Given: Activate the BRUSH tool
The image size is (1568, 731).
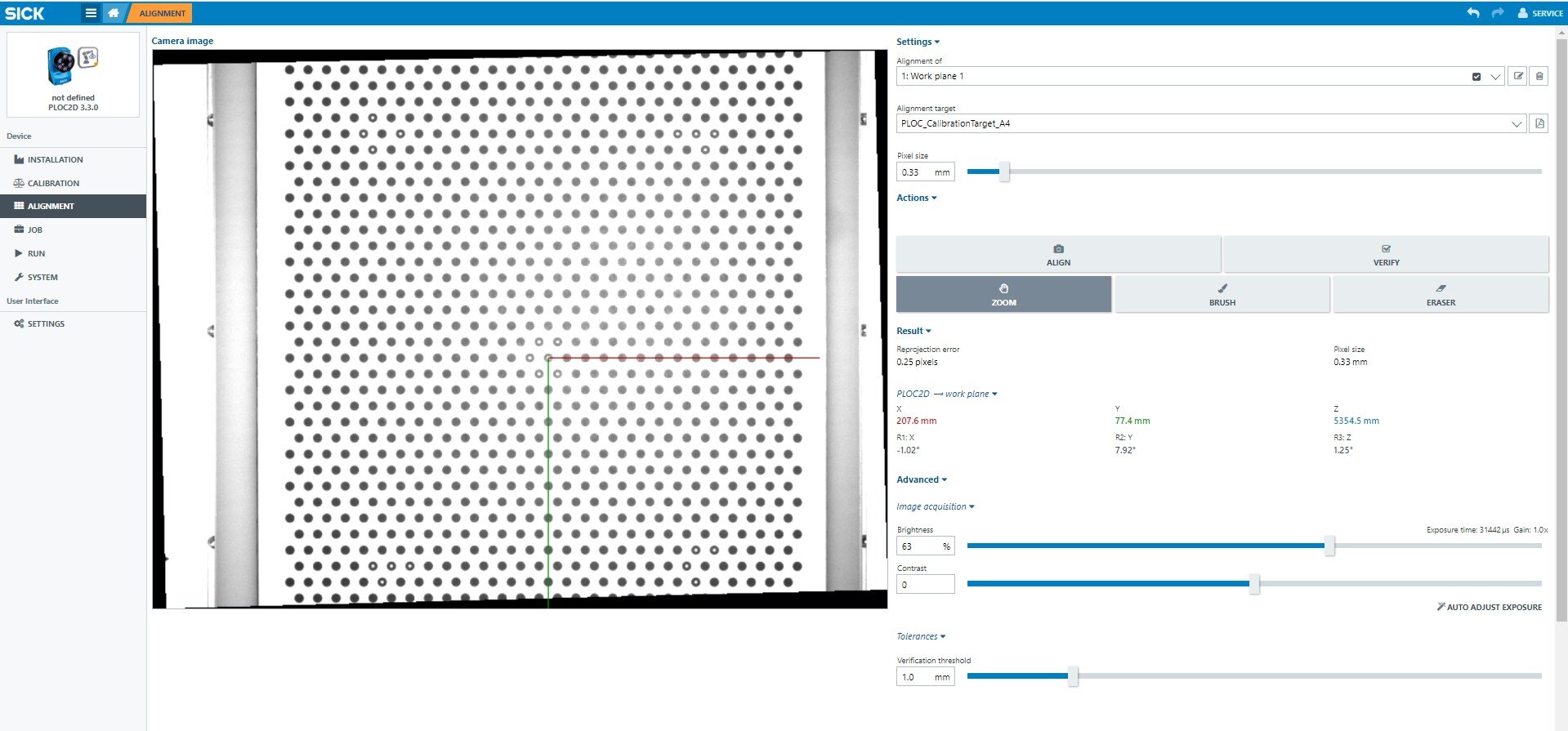Looking at the screenshot, I should (x=1222, y=294).
